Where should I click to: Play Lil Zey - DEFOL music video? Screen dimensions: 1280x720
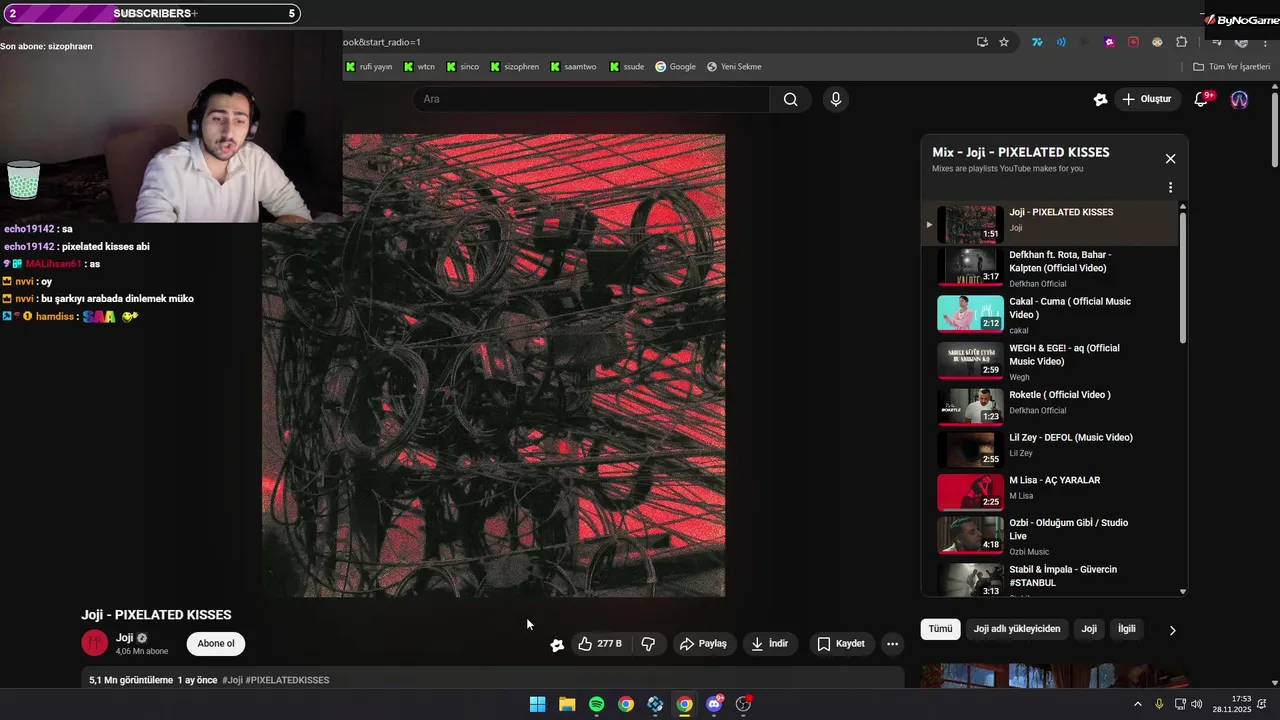(x=1049, y=448)
